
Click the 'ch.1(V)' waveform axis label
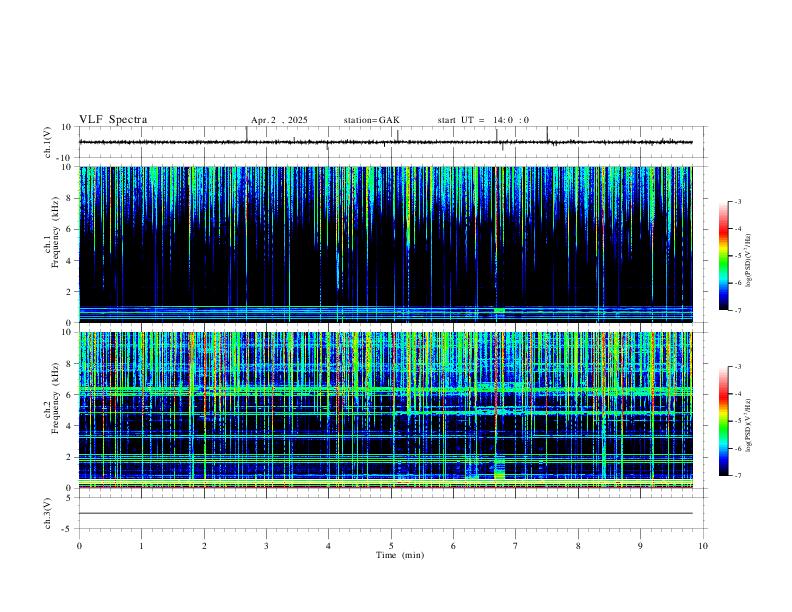48,142
